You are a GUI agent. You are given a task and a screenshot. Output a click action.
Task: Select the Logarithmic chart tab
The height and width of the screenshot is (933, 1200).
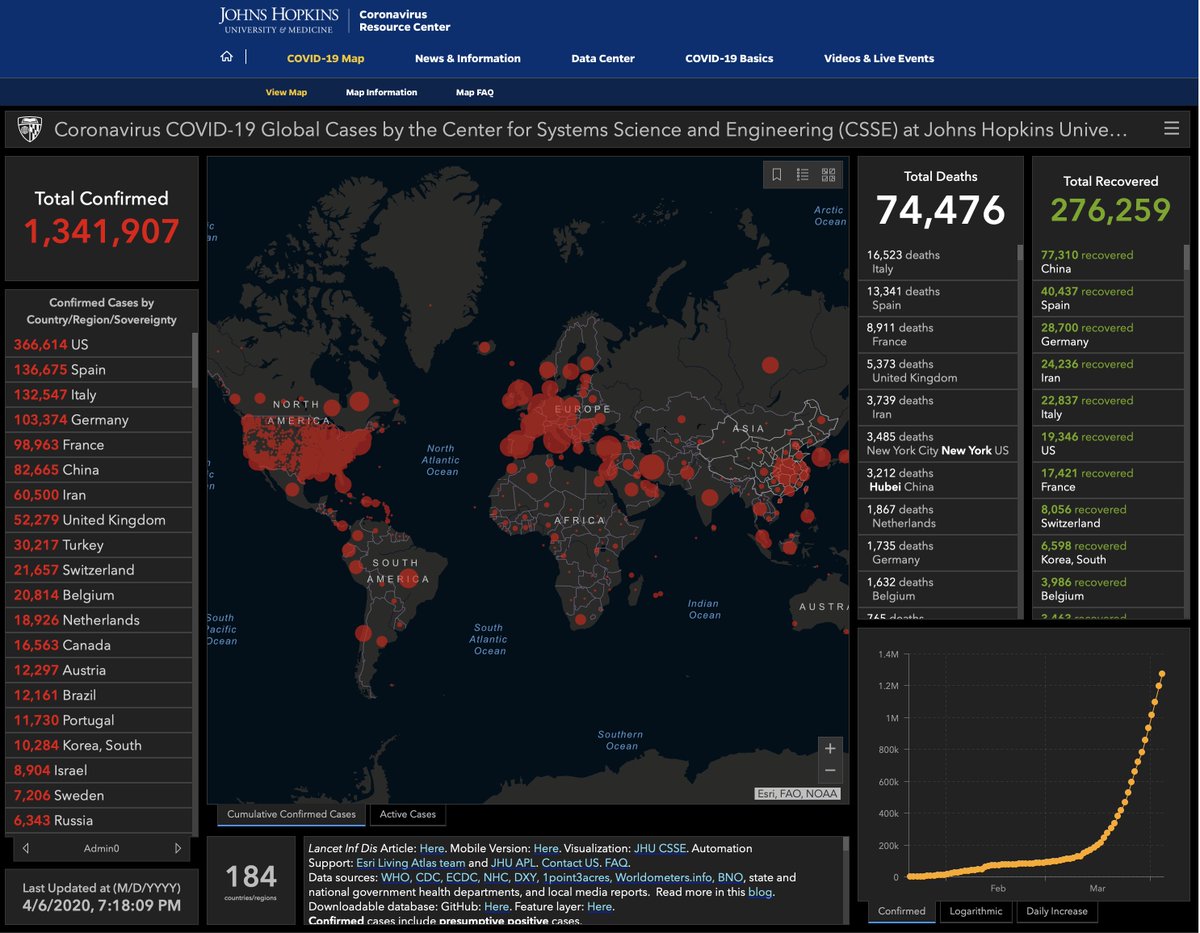click(976, 911)
